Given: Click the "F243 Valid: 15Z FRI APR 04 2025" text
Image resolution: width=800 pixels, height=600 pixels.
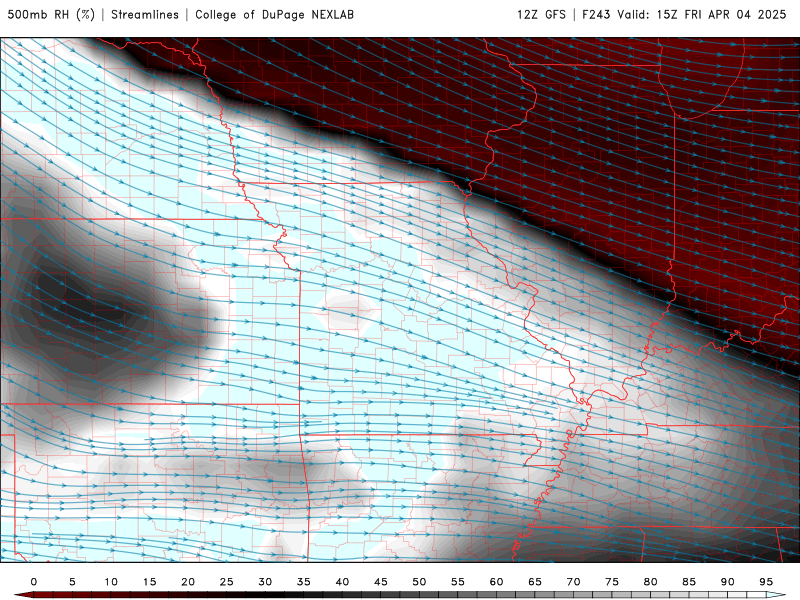Looking at the screenshot, I should [685, 14].
